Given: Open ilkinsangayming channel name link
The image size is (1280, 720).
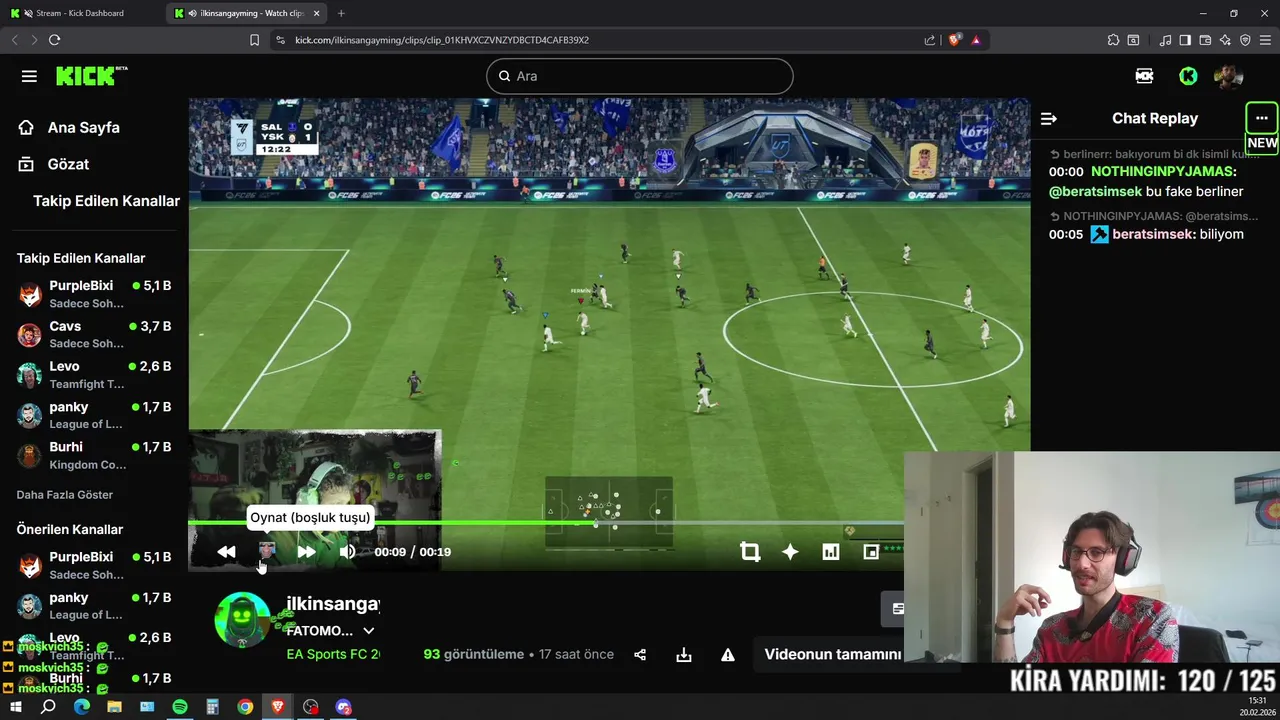Looking at the screenshot, I should (x=333, y=604).
